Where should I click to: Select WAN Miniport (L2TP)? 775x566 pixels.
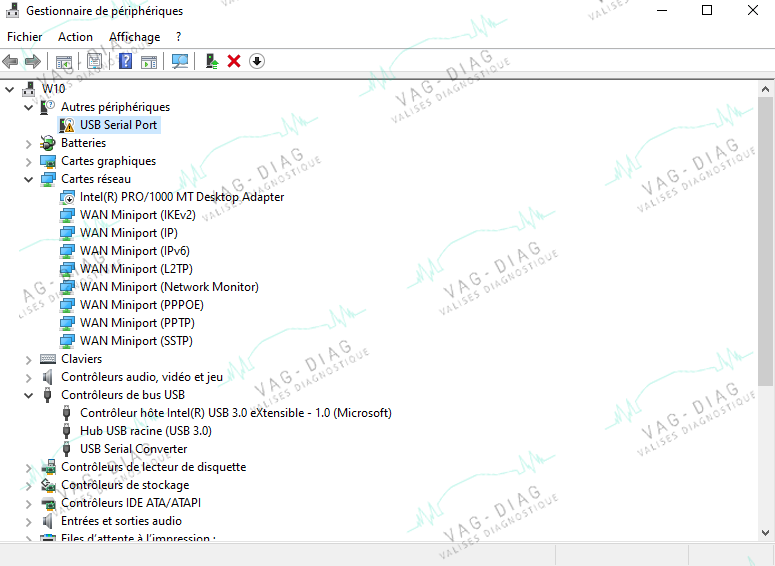[x=136, y=269]
